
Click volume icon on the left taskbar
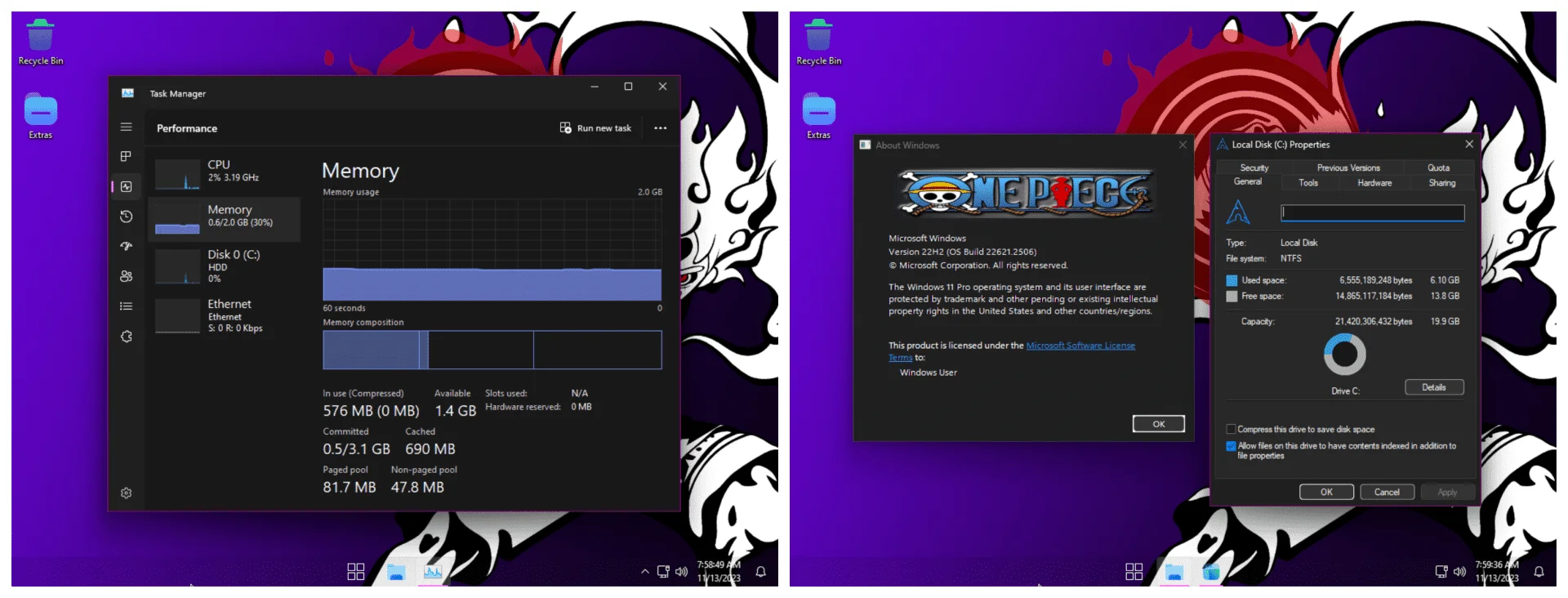point(681,571)
